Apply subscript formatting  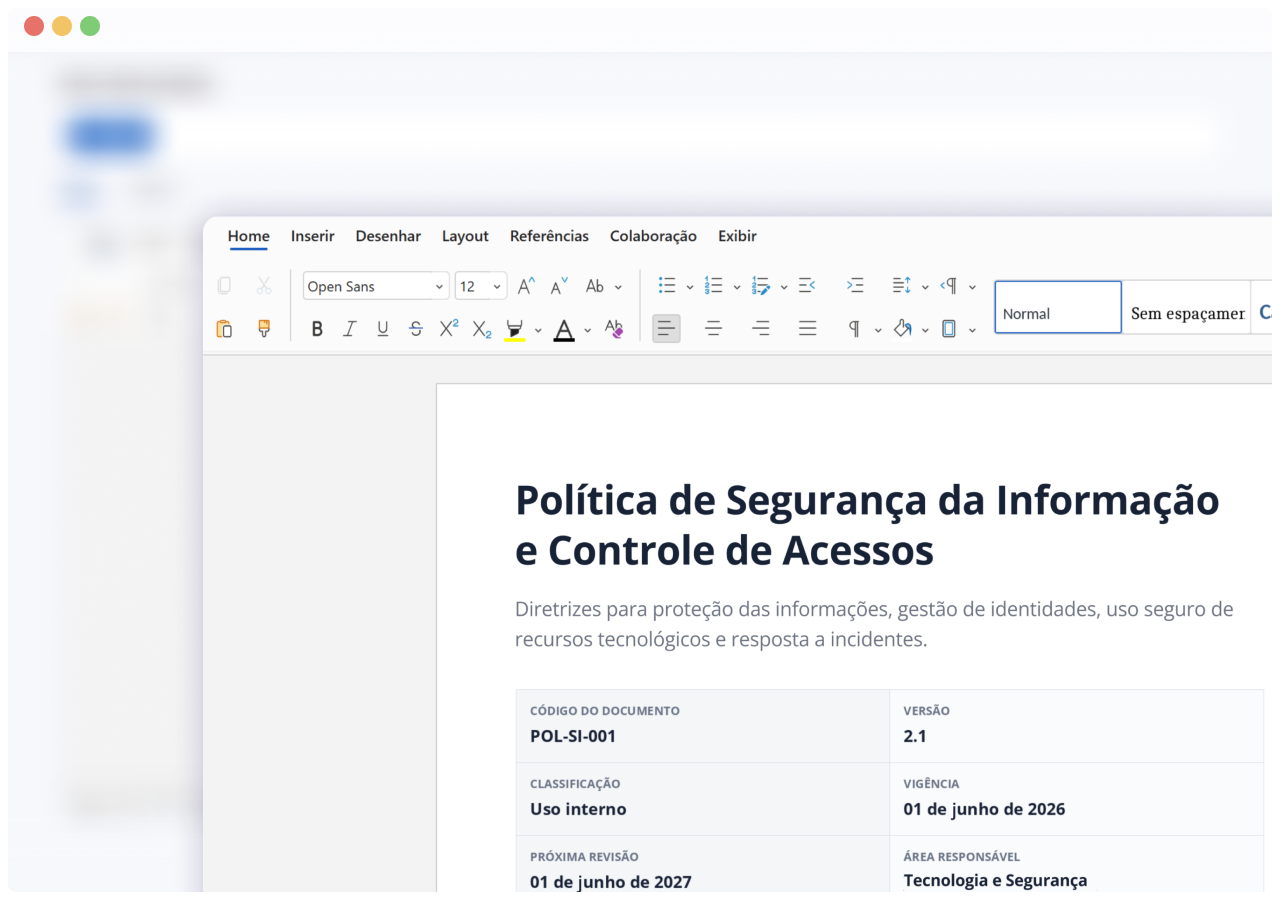482,328
